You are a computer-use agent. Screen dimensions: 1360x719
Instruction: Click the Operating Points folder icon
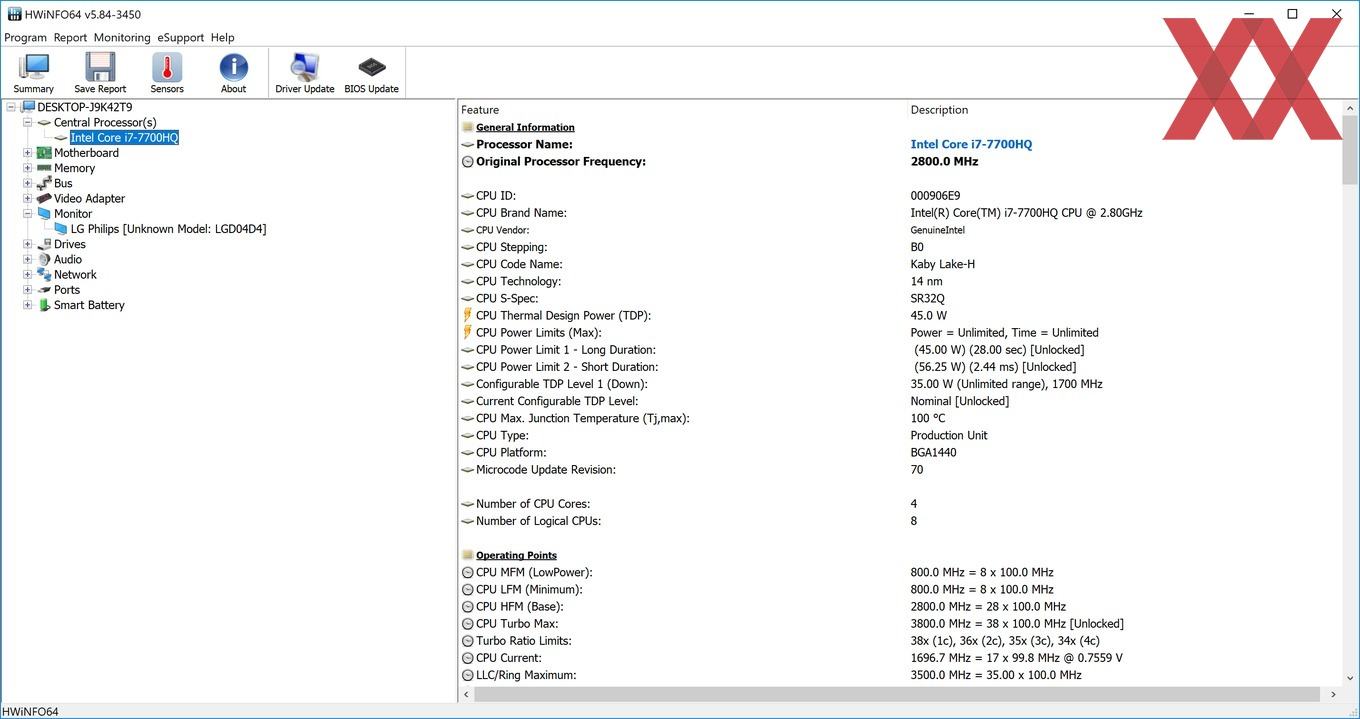pos(467,555)
